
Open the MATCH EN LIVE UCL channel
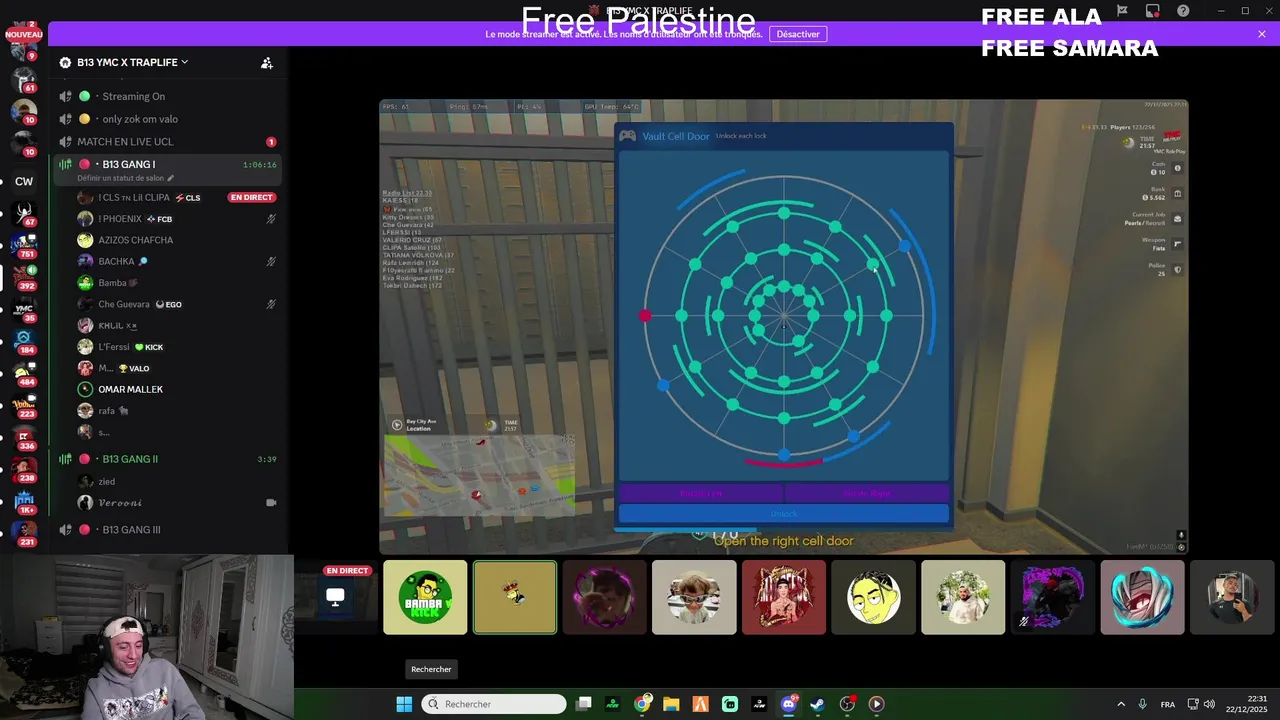tap(167, 142)
